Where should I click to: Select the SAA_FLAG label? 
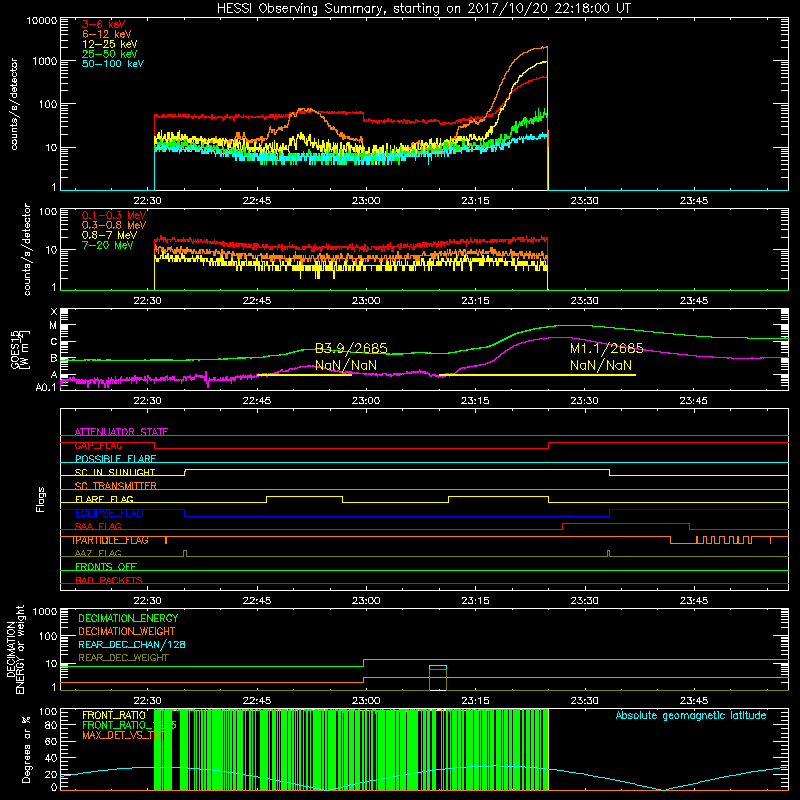pos(98,526)
